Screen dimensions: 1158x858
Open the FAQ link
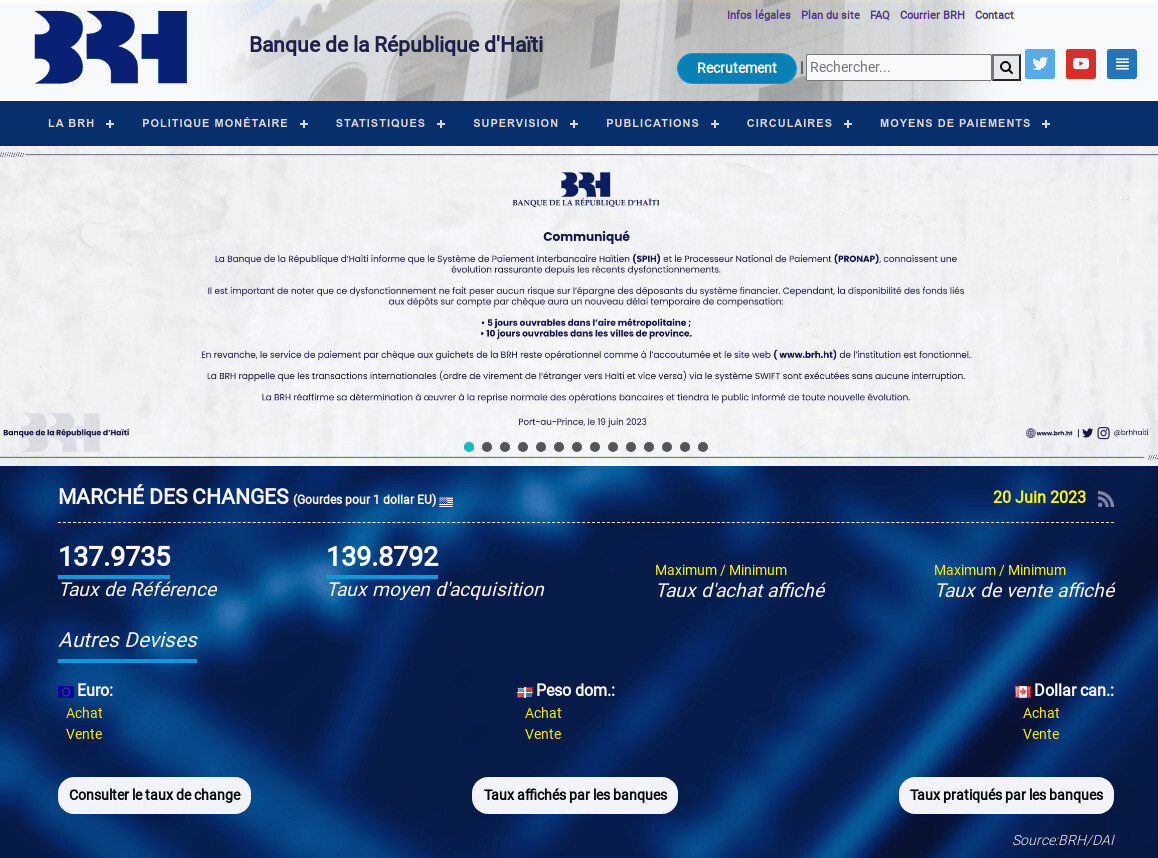click(x=880, y=15)
